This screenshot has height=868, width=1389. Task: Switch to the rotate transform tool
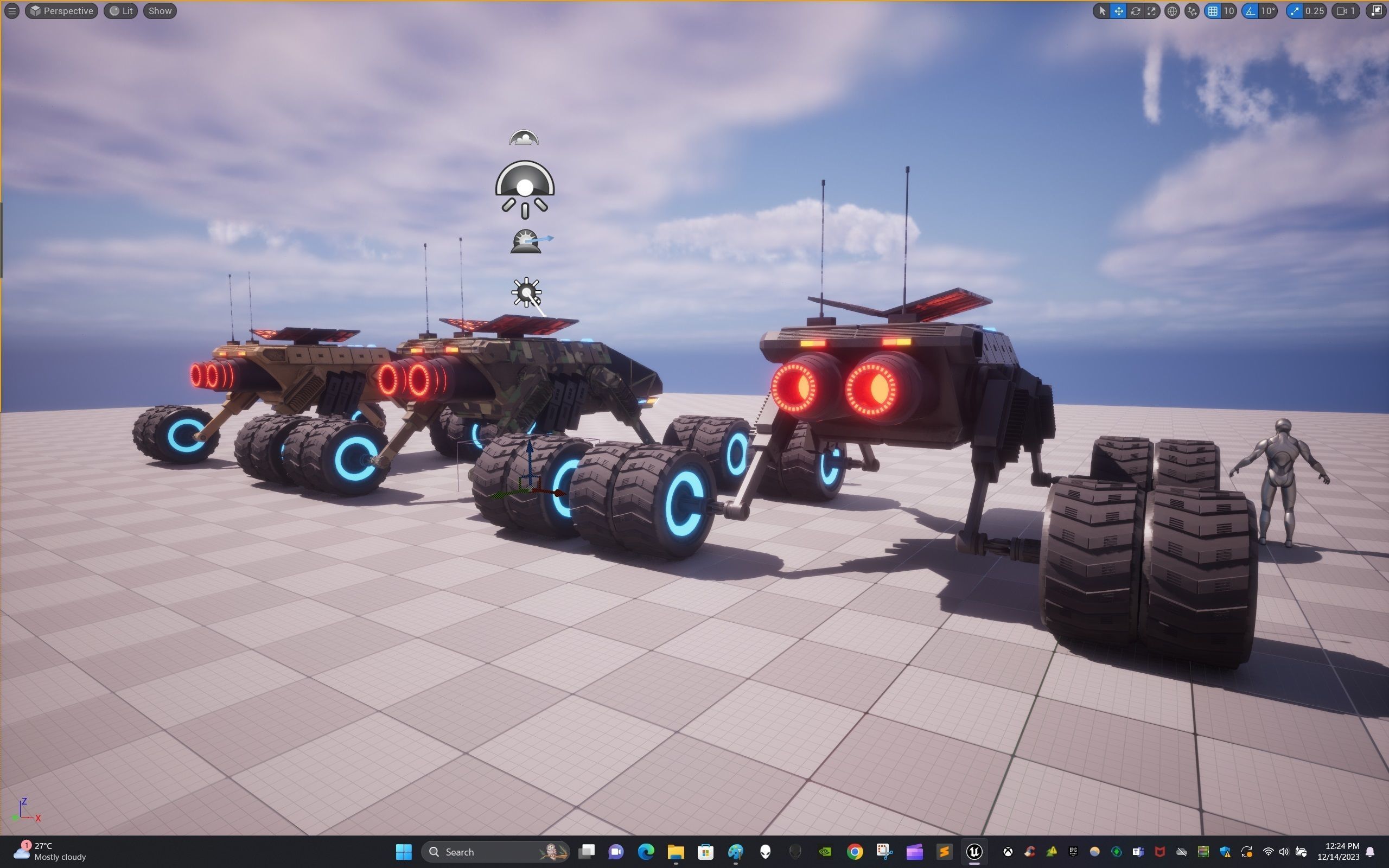click(1135, 11)
